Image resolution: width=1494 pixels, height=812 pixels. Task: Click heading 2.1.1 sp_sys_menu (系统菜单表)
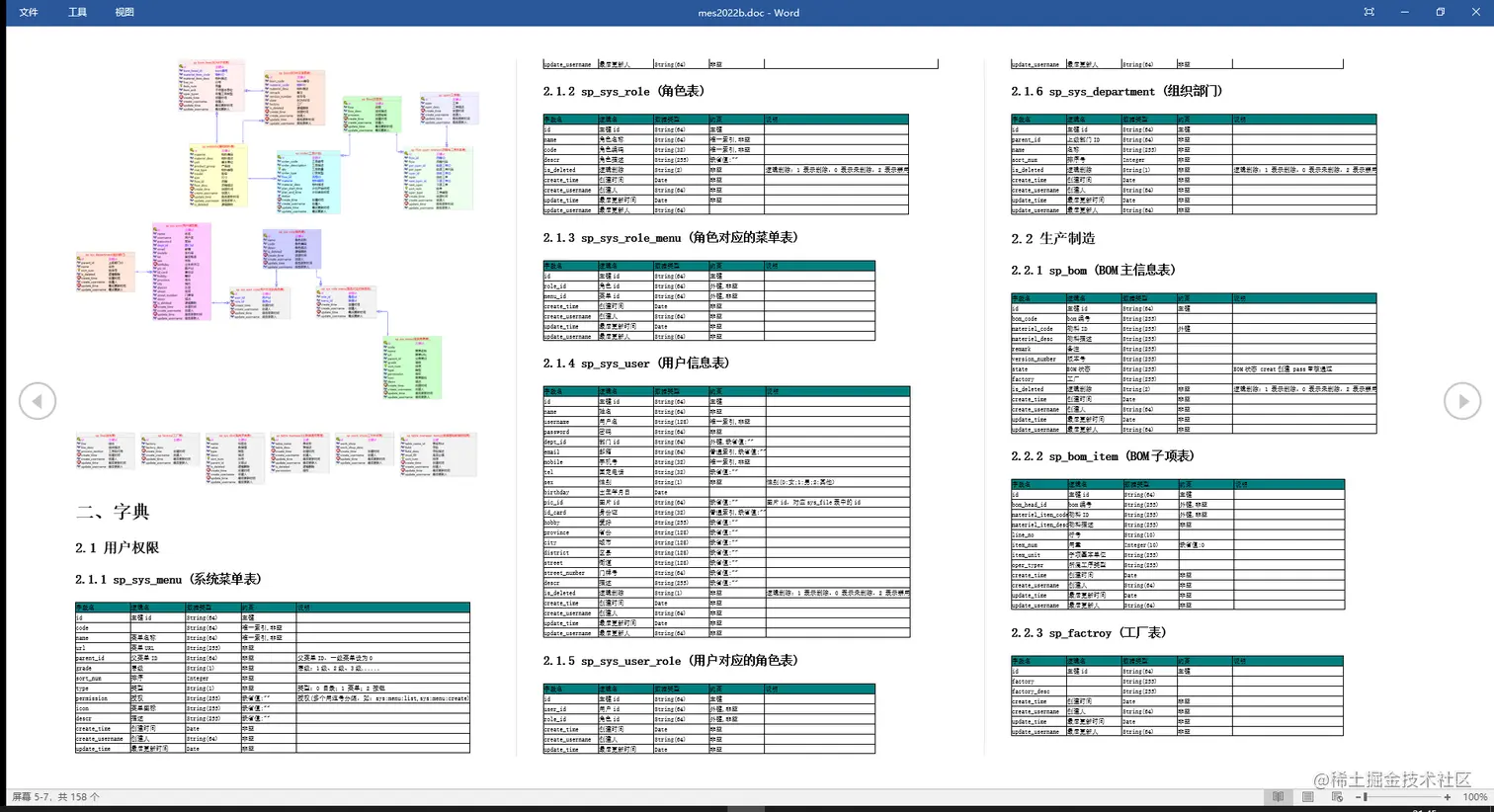click(x=168, y=579)
